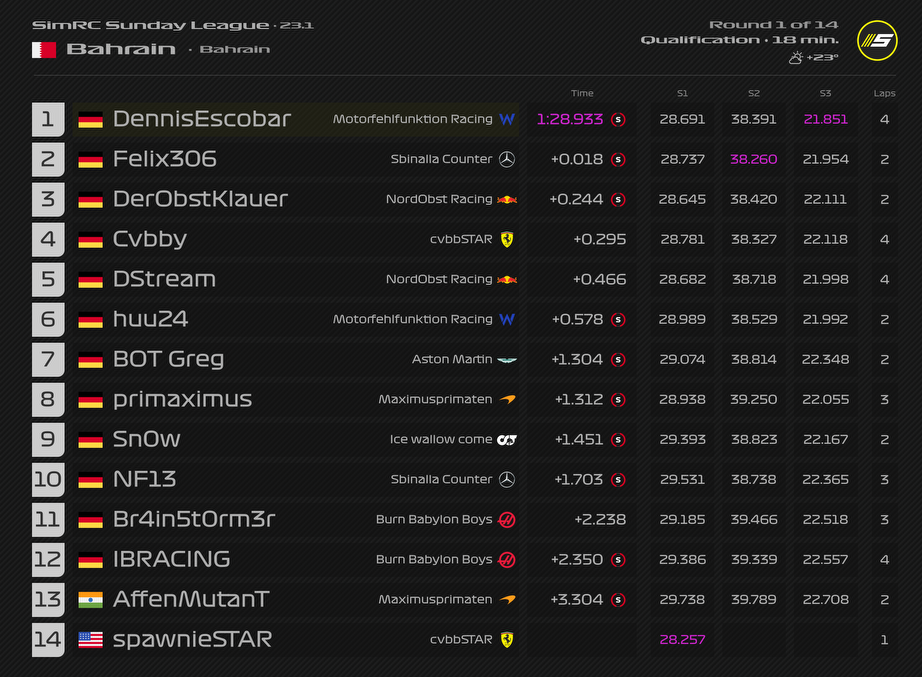Screen dimensions: 922x677
Task: Click the weather icon beside +23°
Action: point(796,58)
